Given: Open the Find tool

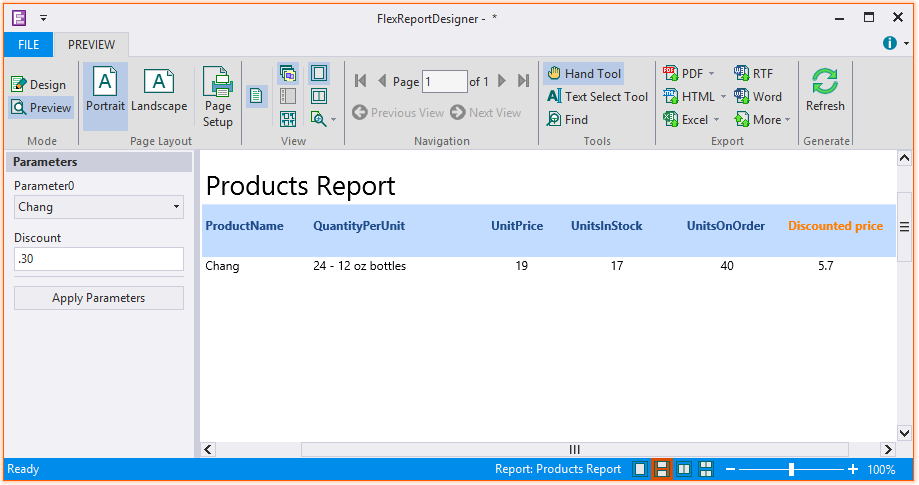Looking at the screenshot, I should [x=567, y=120].
